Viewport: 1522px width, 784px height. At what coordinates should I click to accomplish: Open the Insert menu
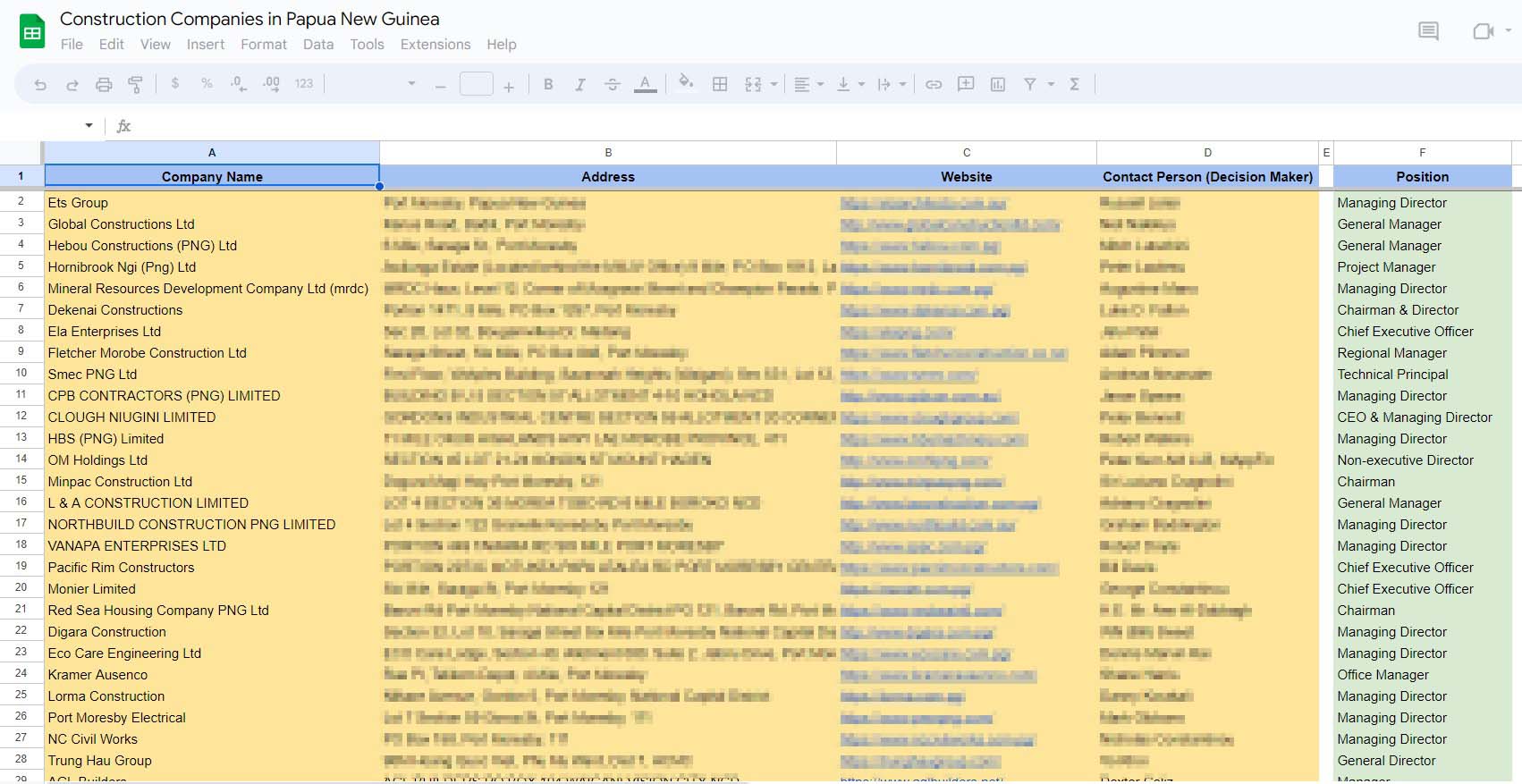[x=206, y=44]
